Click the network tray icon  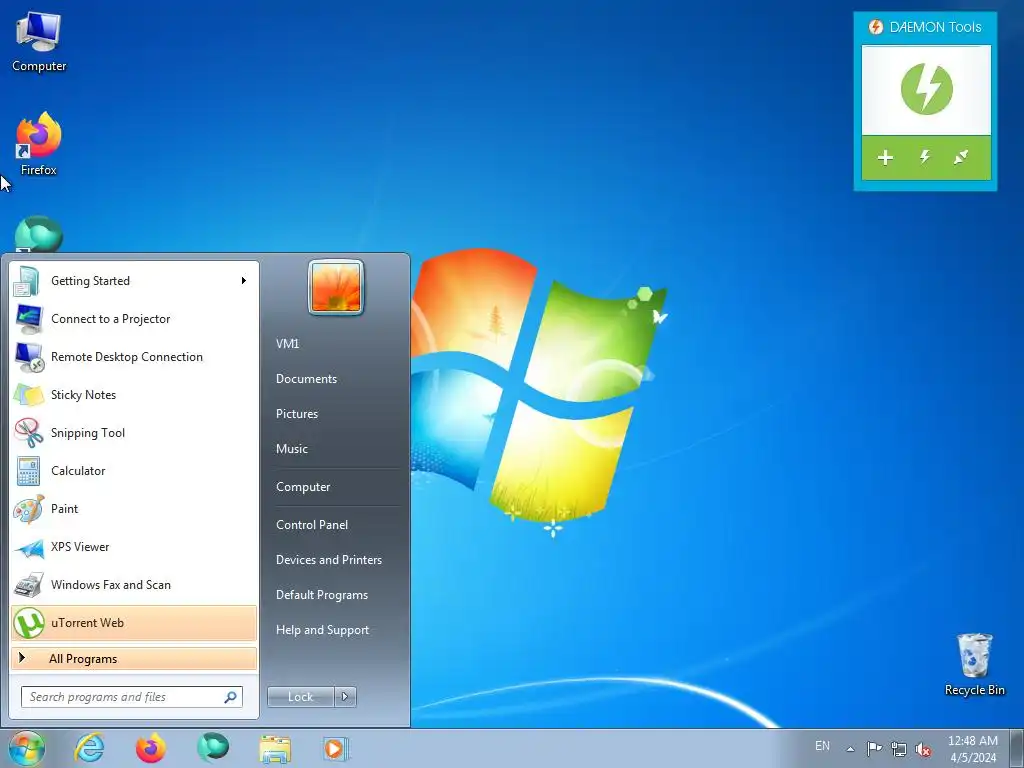[899, 749]
